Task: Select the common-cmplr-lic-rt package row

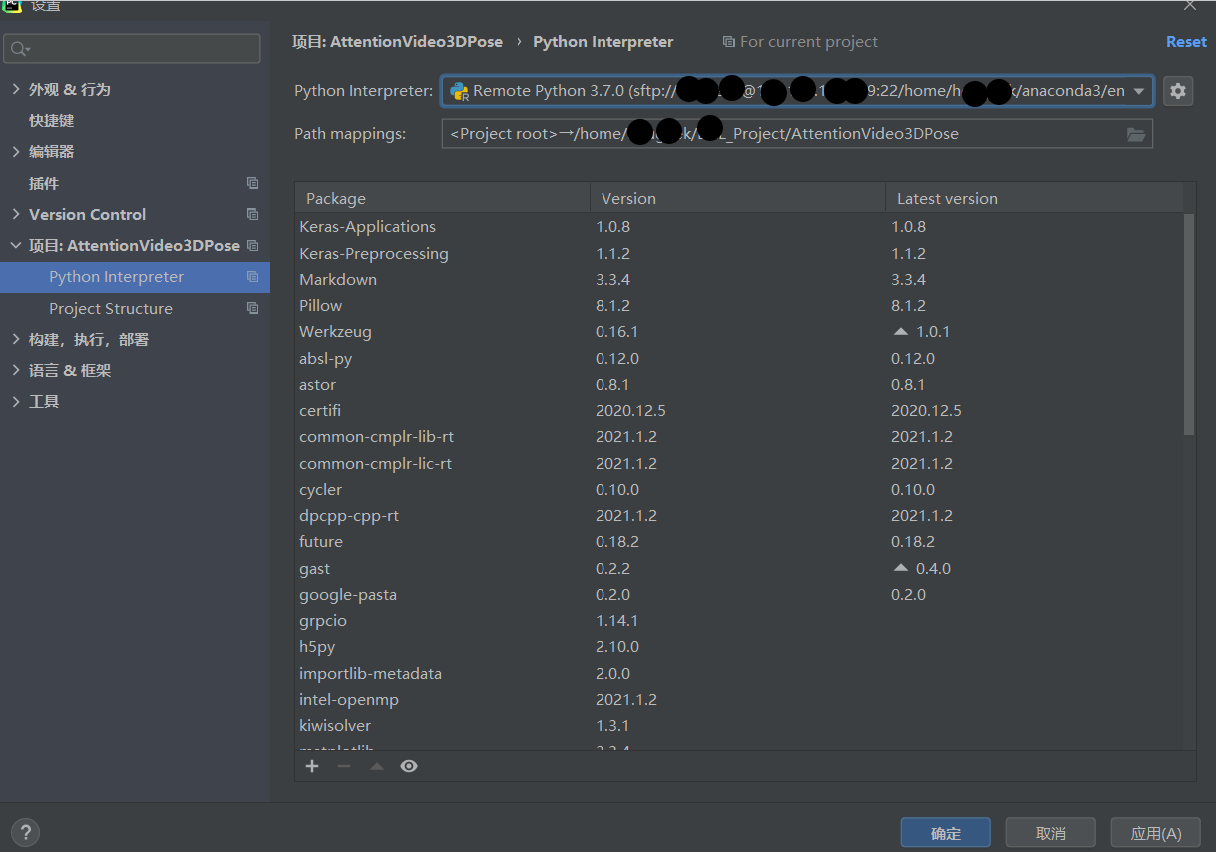Action: point(739,463)
